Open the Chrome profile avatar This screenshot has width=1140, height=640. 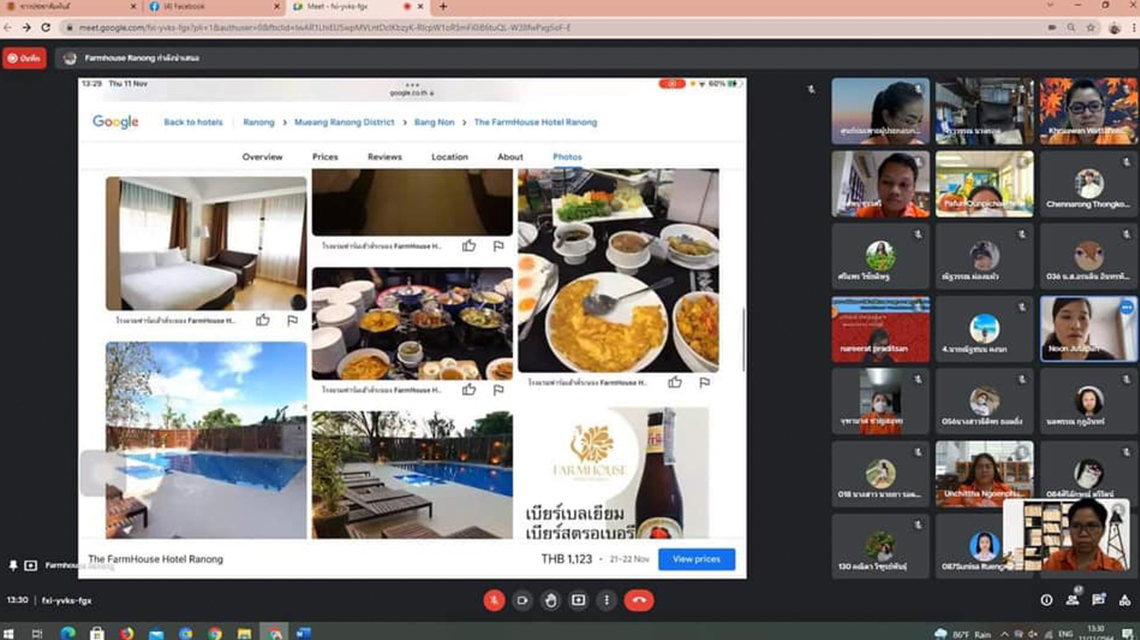[x=1115, y=28]
